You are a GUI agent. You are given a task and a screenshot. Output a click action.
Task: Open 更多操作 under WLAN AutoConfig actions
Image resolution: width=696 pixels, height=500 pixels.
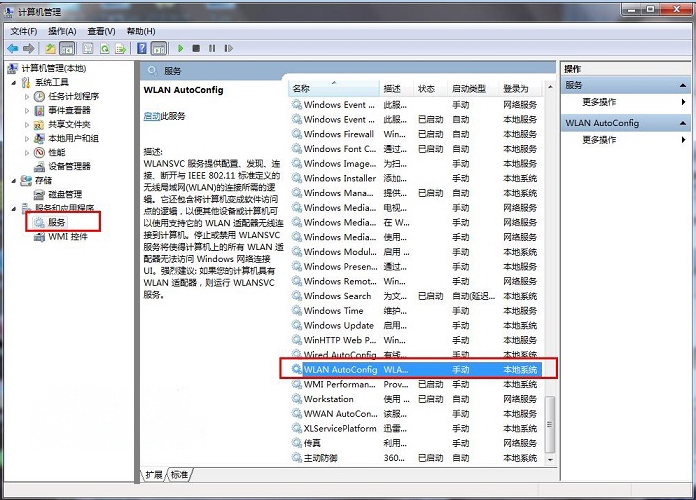pyautogui.click(x=599, y=140)
